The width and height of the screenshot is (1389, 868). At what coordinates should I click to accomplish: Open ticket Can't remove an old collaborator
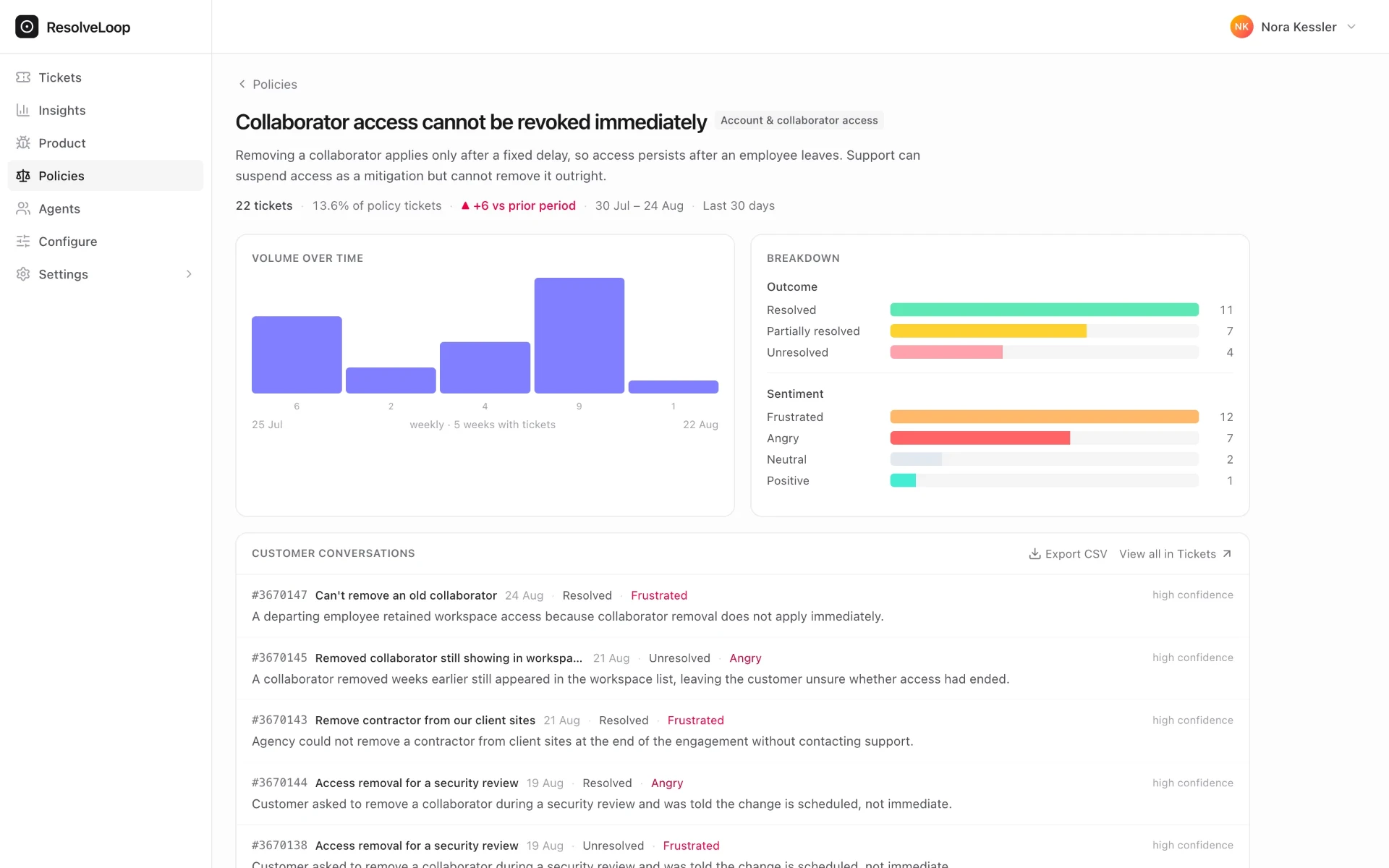[x=406, y=595]
